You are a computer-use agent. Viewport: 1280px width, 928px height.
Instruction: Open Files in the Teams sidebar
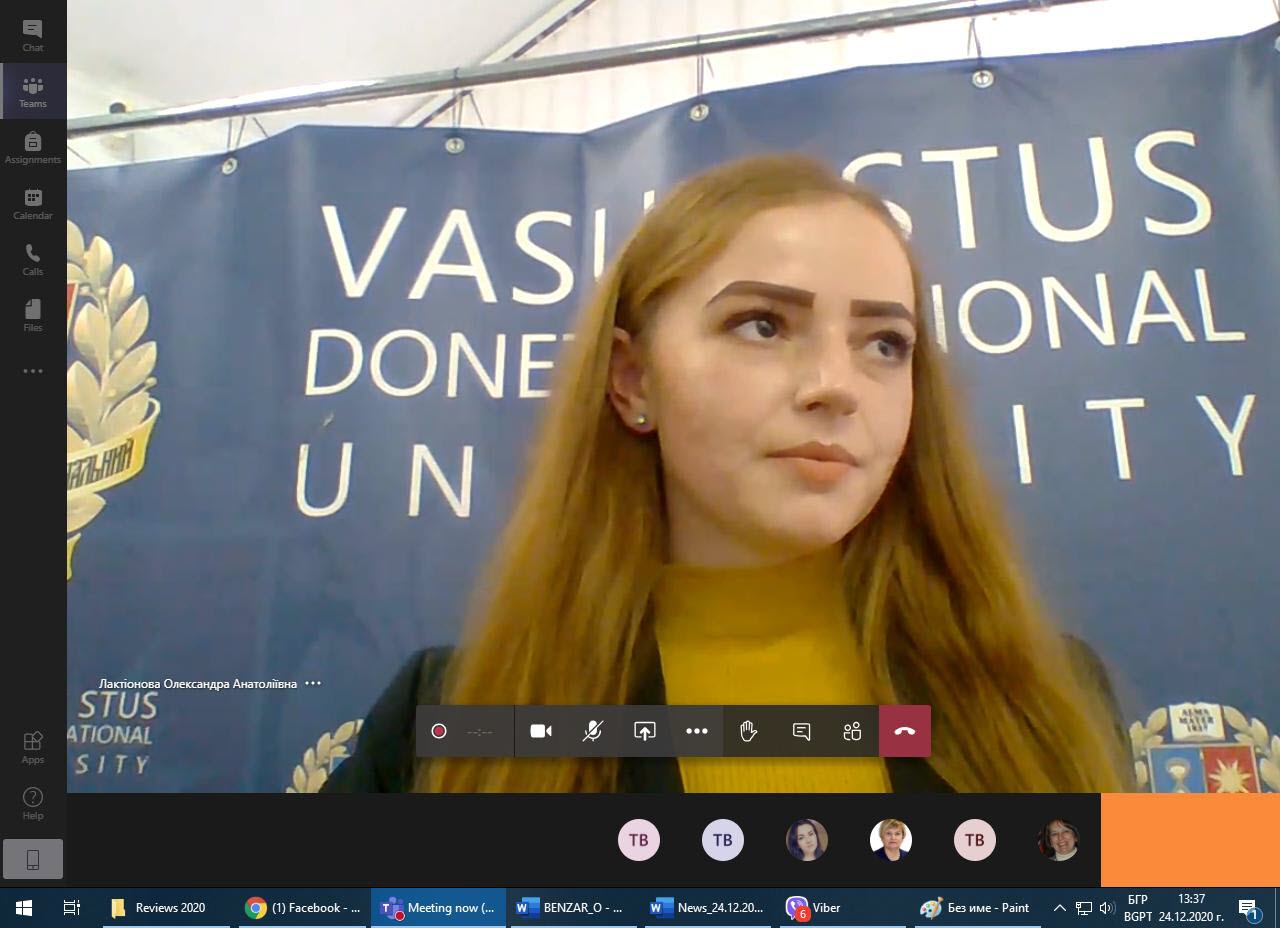(33, 315)
